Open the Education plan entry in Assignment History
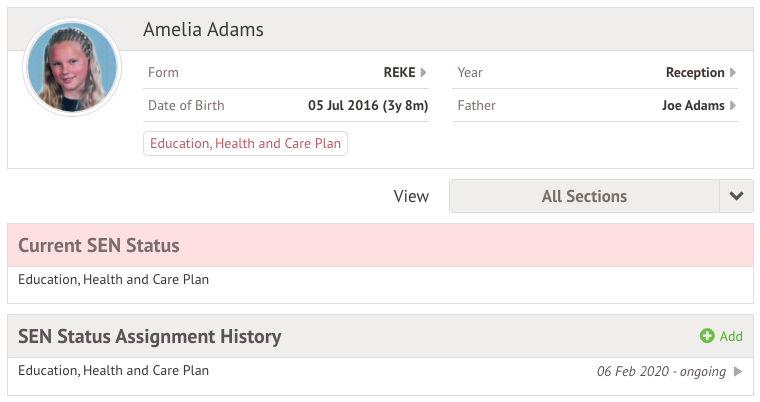This screenshot has height=402, width=760. [114, 371]
